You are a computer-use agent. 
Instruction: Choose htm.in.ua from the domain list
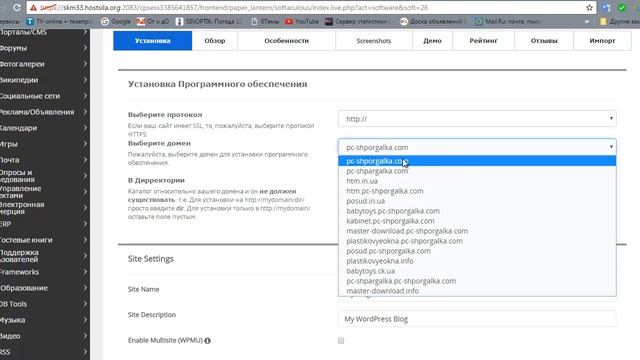click(477, 181)
